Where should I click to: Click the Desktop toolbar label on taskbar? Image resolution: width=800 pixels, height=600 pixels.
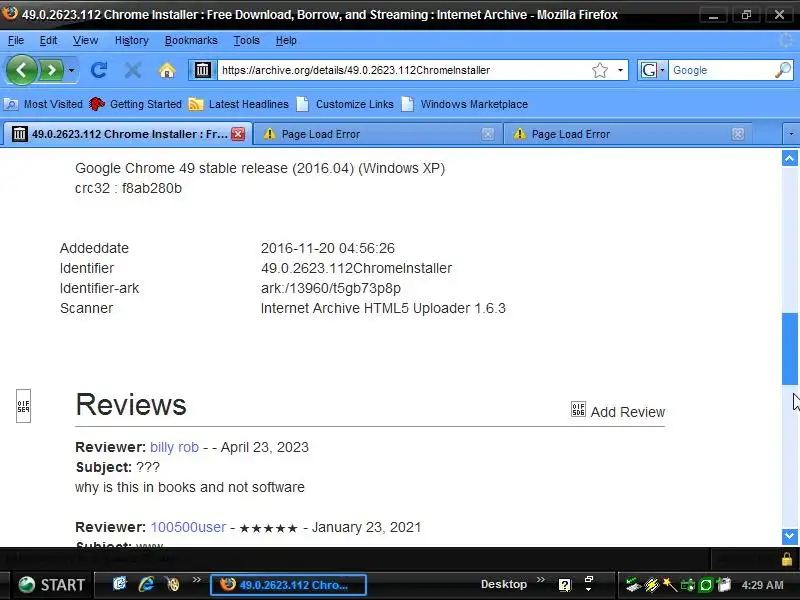click(x=504, y=584)
